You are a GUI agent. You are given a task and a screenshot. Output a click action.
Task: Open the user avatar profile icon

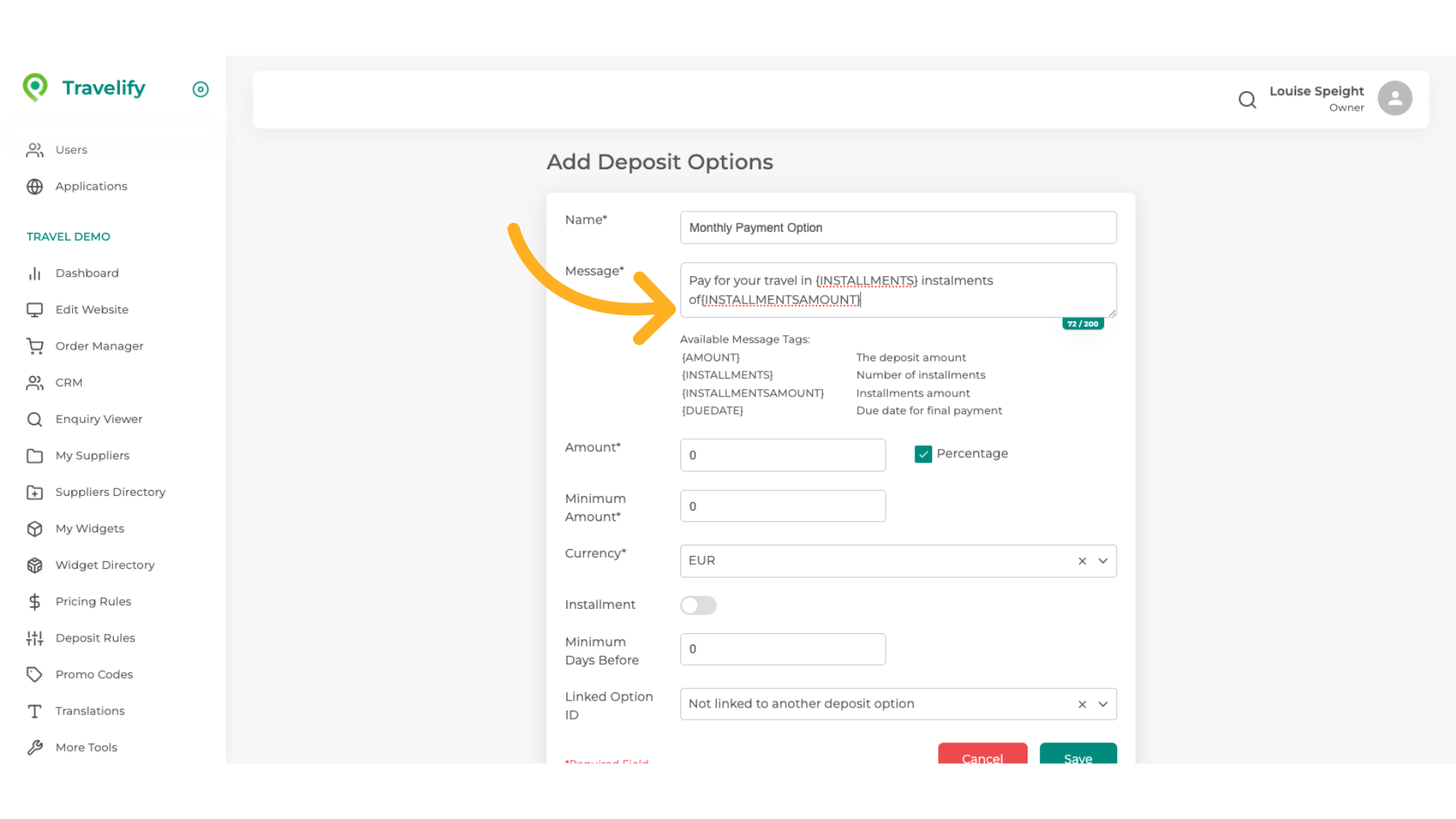point(1395,99)
